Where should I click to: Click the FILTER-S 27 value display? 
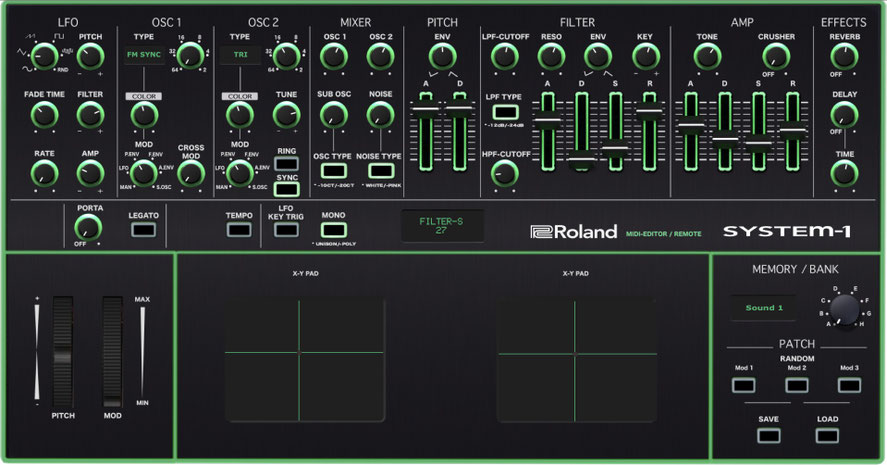pyautogui.click(x=442, y=226)
